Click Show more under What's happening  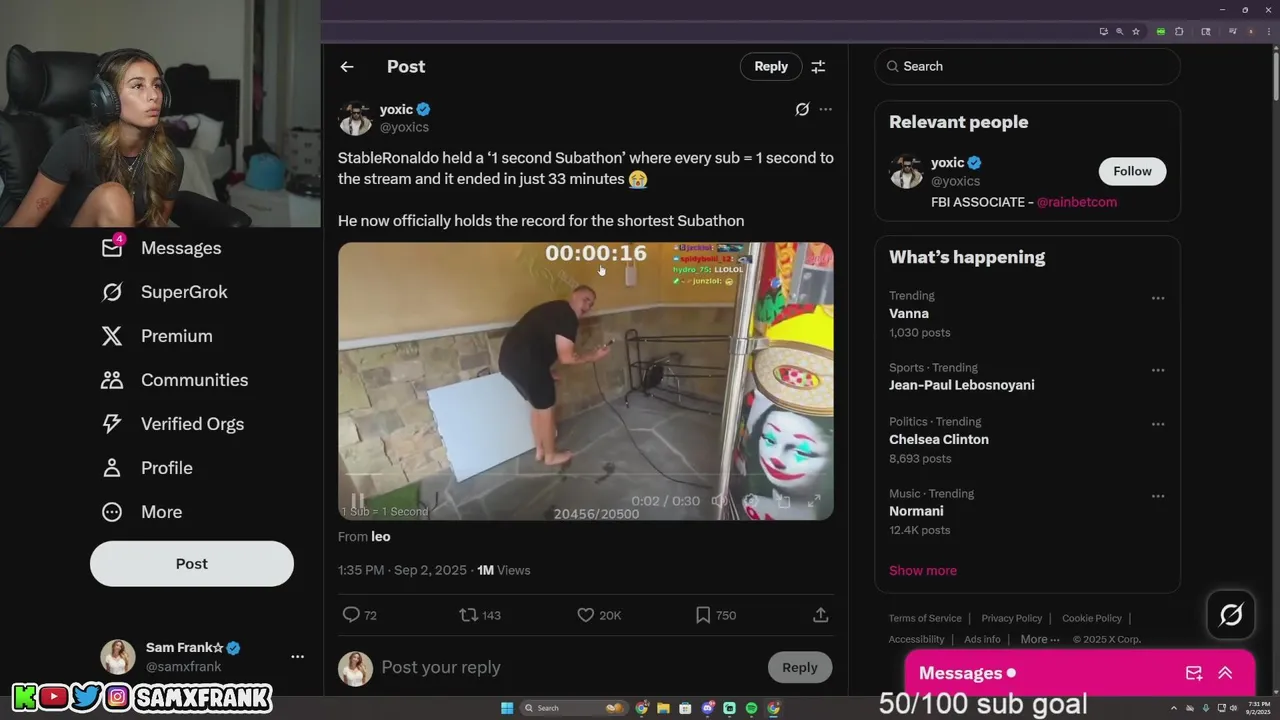point(923,570)
